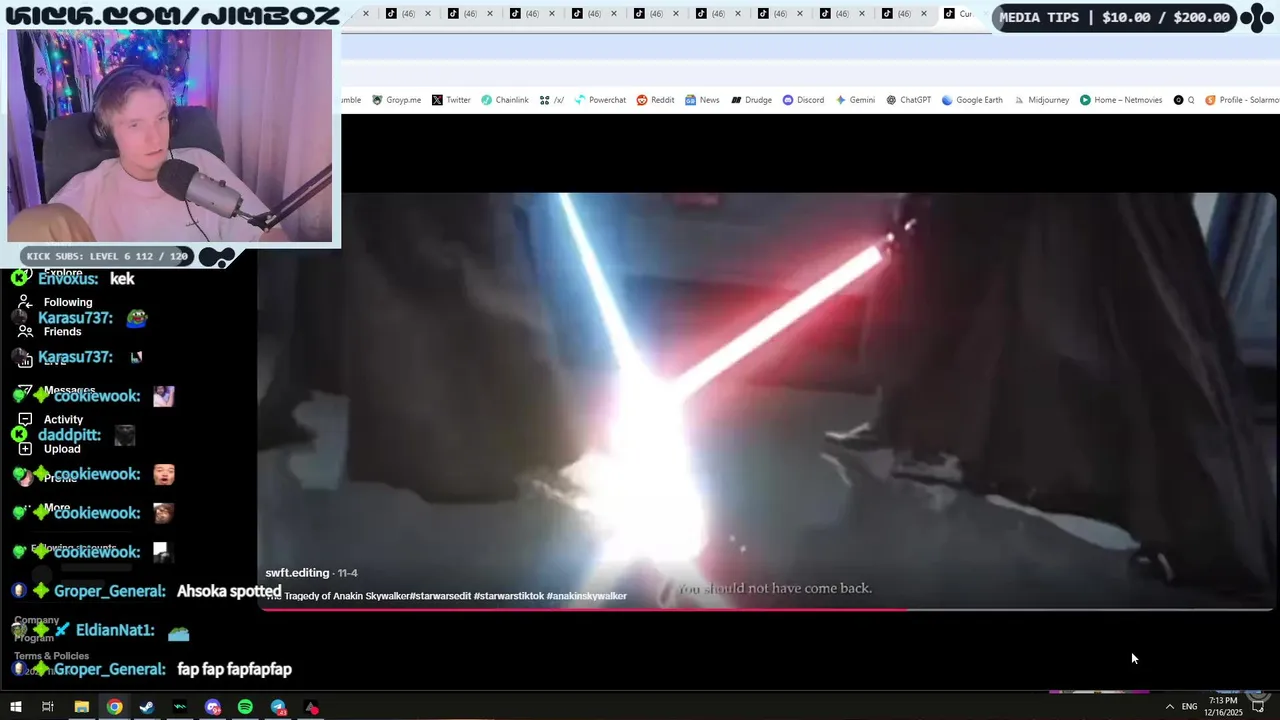Open the Google Earth bookmark
1280x720 pixels.
[x=972, y=100]
